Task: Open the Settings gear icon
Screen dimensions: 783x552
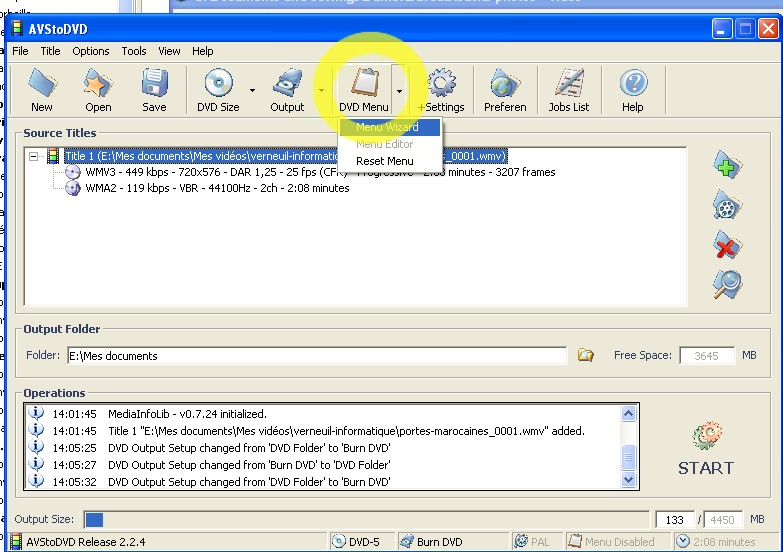Action: [441, 89]
